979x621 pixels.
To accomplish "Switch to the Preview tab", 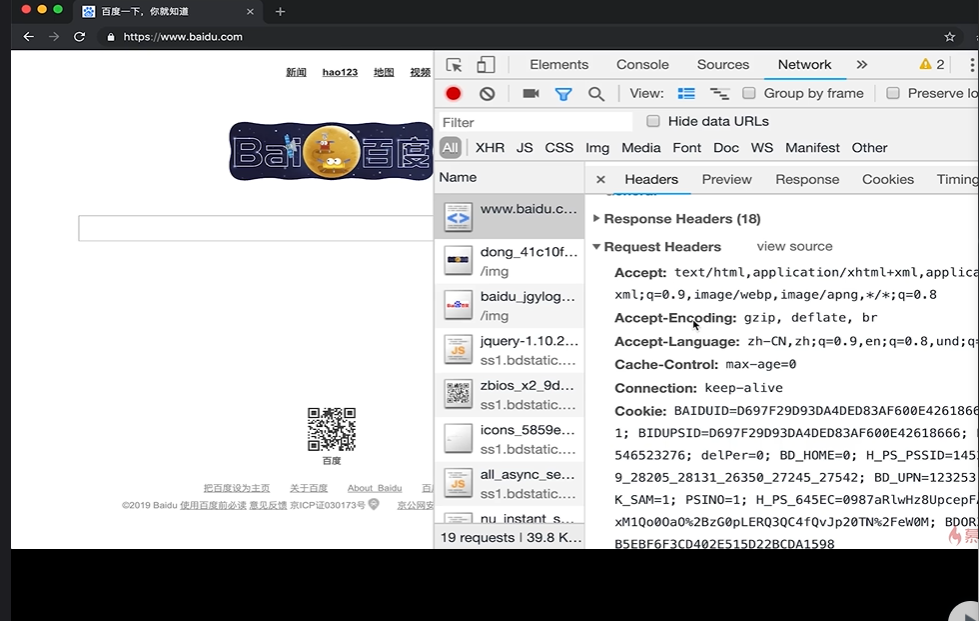I will [x=727, y=180].
